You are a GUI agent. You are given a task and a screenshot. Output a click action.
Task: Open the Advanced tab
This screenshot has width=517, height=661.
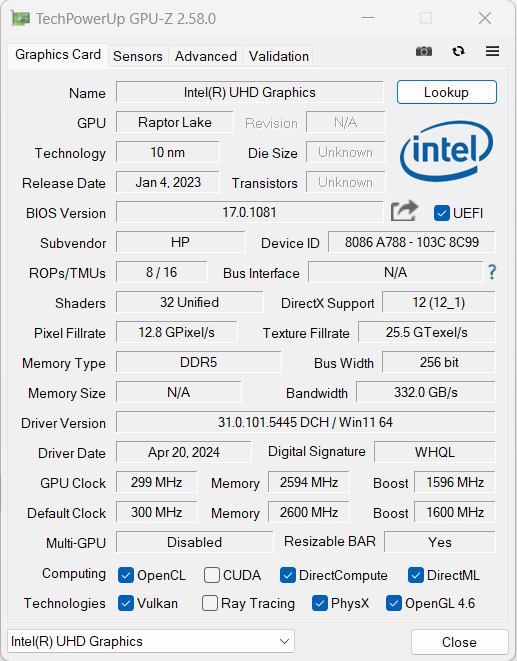[206, 56]
